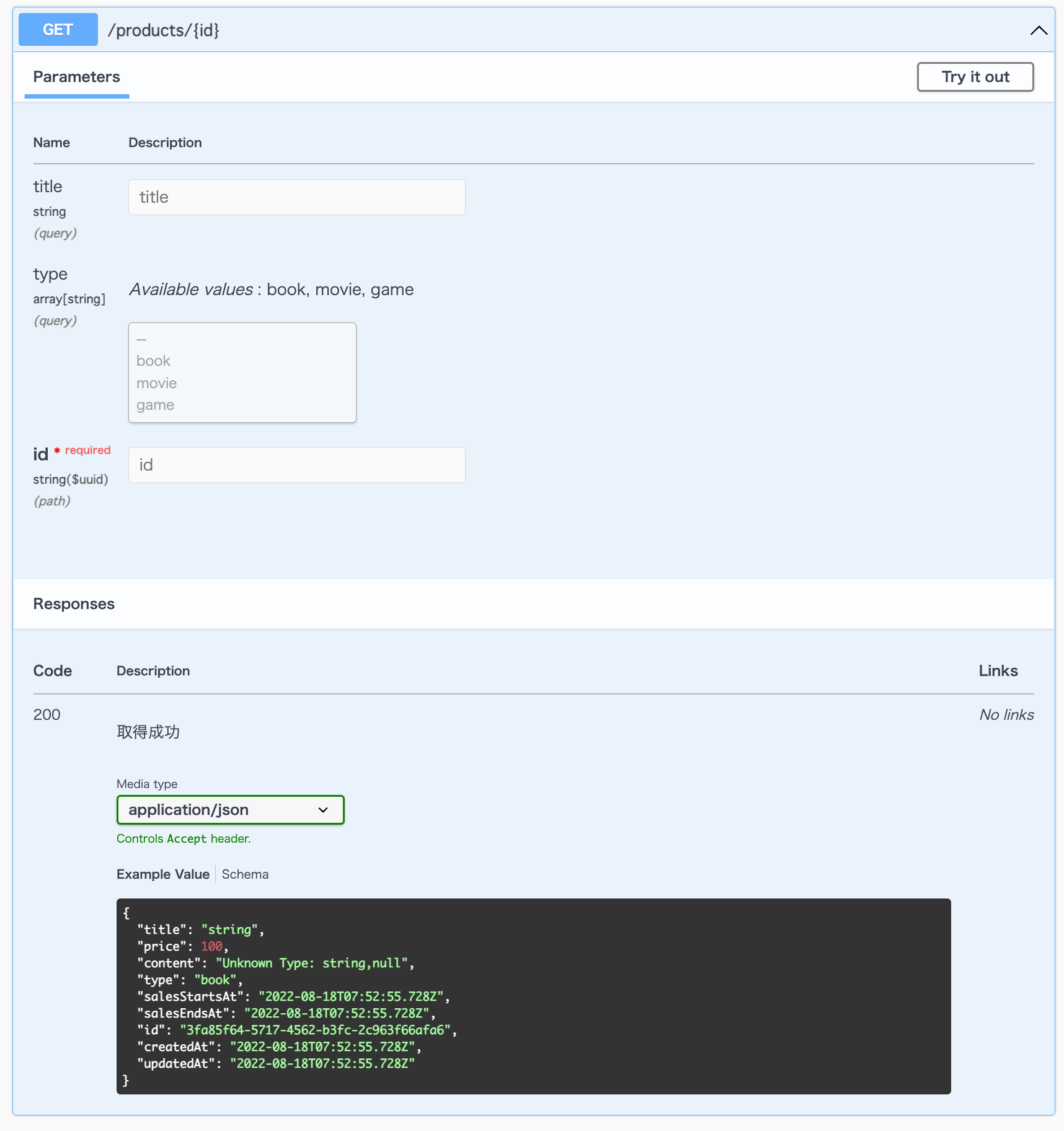1064x1131 pixels.
Task: Click the title input field
Action: coord(296,197)
